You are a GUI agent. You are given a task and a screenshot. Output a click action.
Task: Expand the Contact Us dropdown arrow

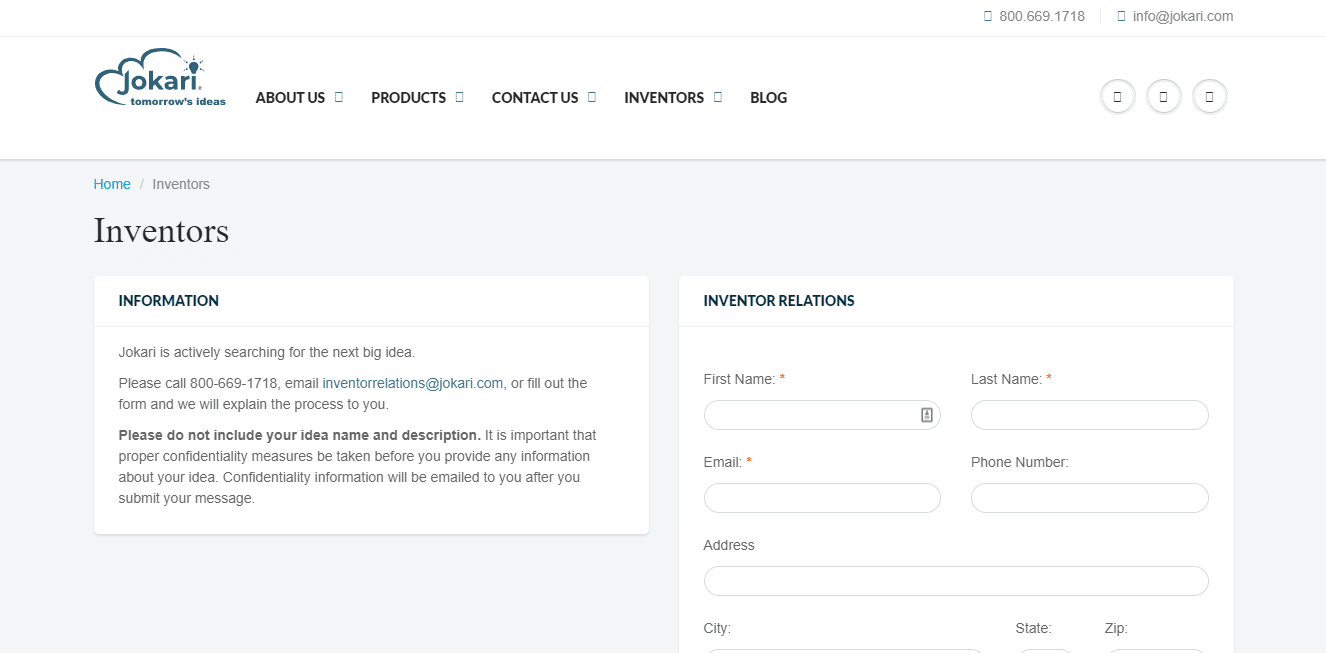point(592,97)
